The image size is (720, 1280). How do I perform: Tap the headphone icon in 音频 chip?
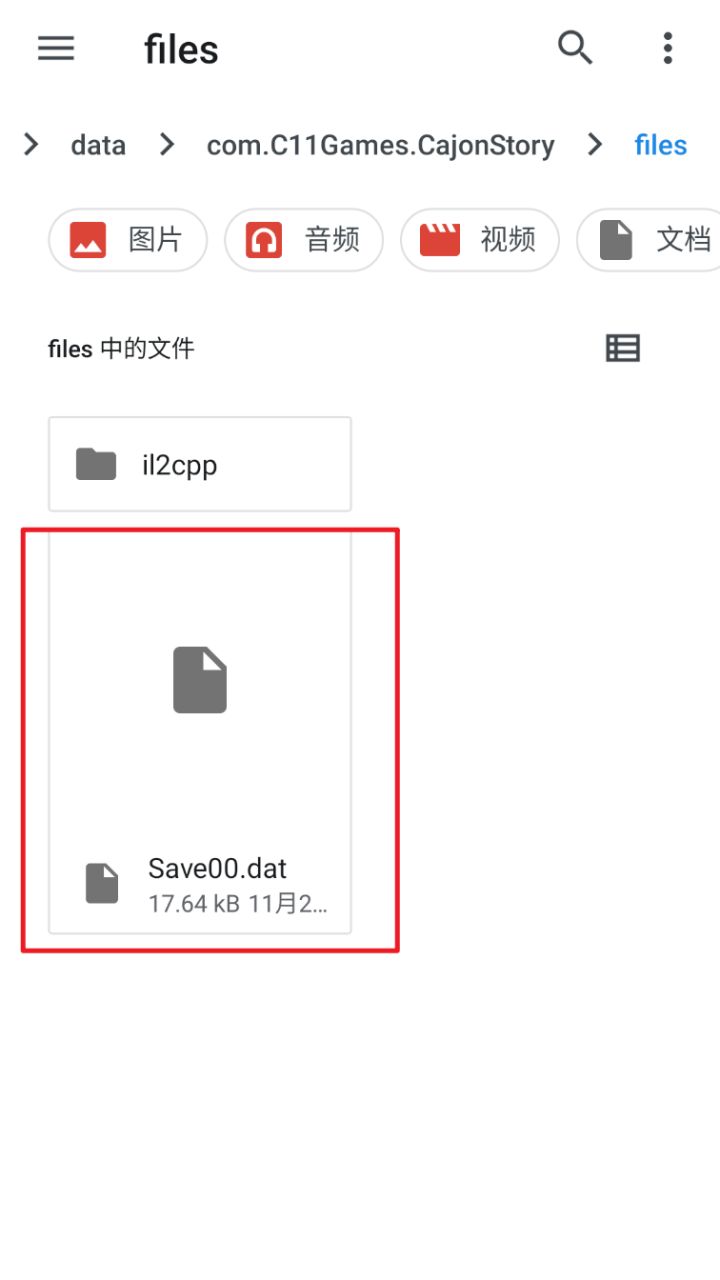click(x=264, y=240)
